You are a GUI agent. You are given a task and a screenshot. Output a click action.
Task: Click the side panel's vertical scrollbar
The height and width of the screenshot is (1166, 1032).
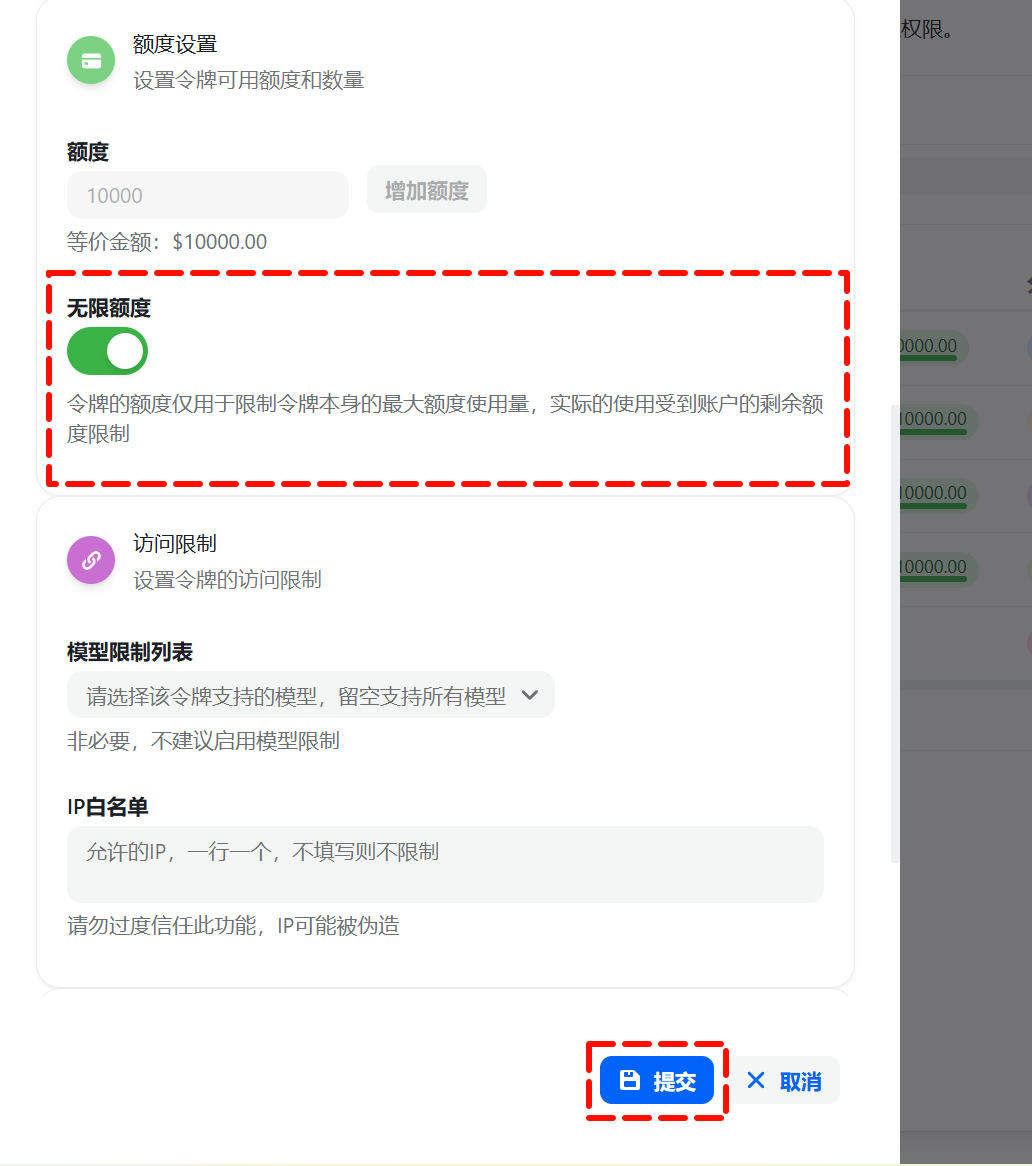(894, 634)
